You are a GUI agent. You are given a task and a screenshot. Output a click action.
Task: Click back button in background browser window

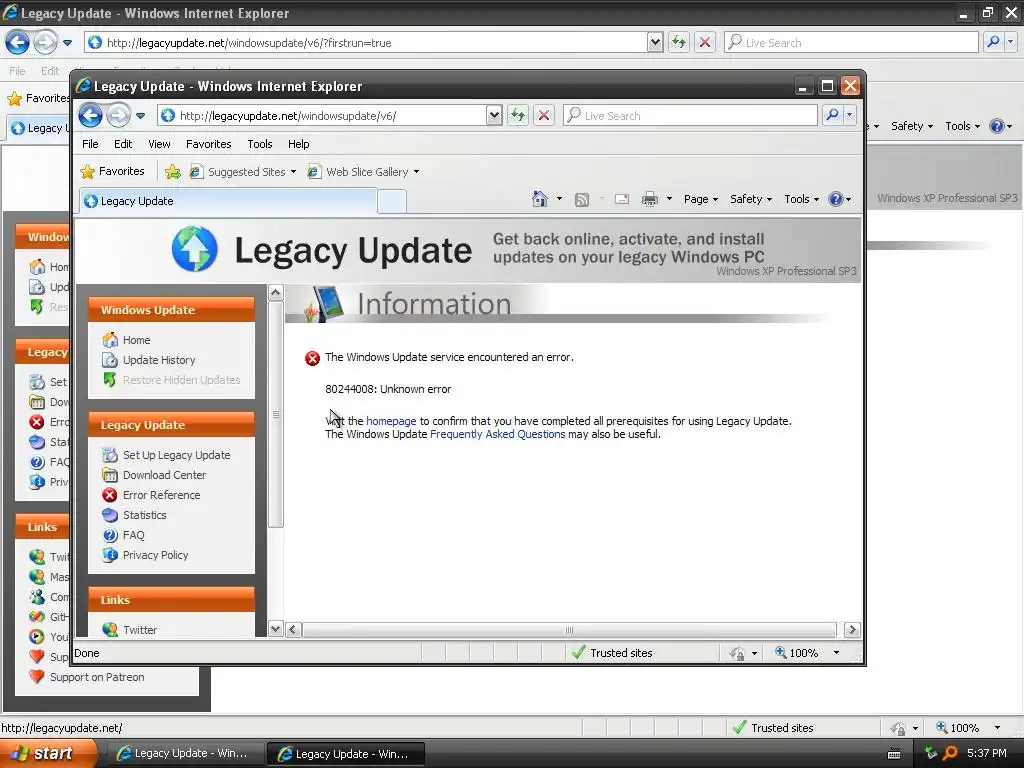click(x=18, y=42)
